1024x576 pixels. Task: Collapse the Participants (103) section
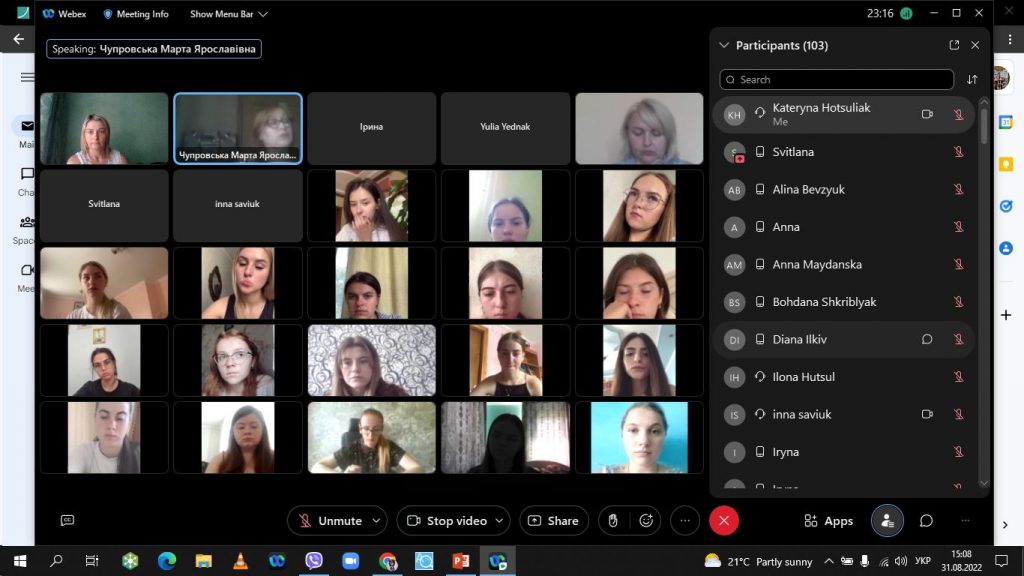click(x=724, y=45)
